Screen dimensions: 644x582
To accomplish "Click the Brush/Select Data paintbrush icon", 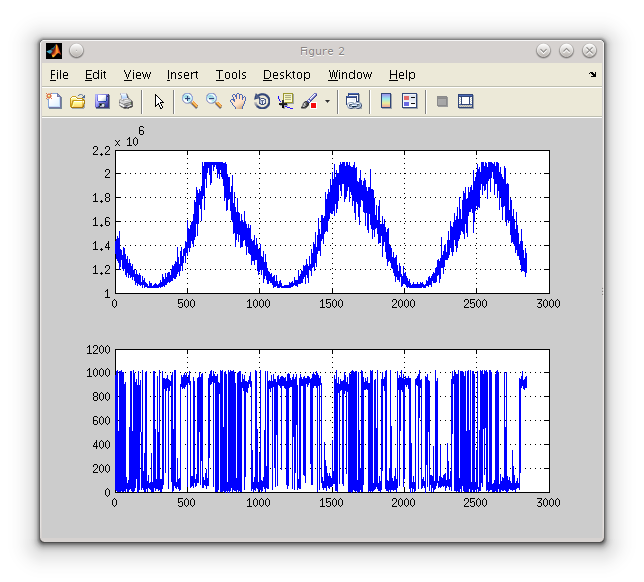I will pyautogui.click(x=309, y=101).
